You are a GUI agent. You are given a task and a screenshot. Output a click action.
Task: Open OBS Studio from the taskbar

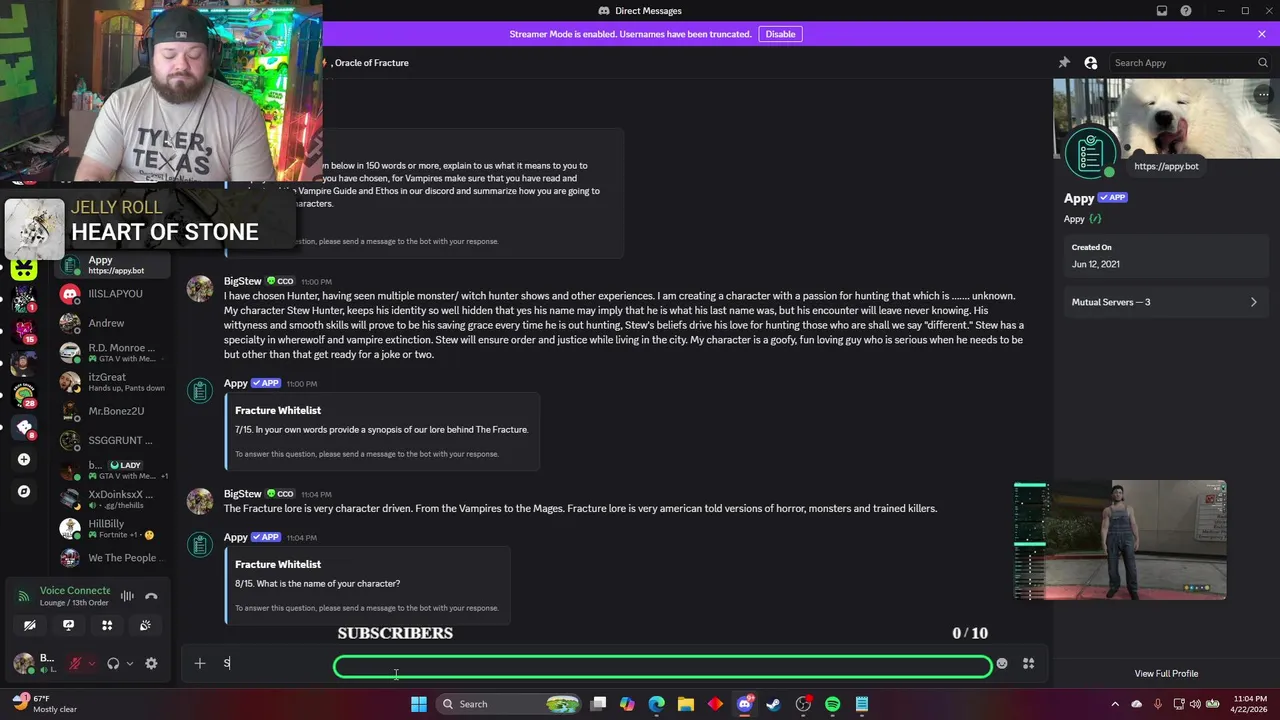[x=803, y=704]
